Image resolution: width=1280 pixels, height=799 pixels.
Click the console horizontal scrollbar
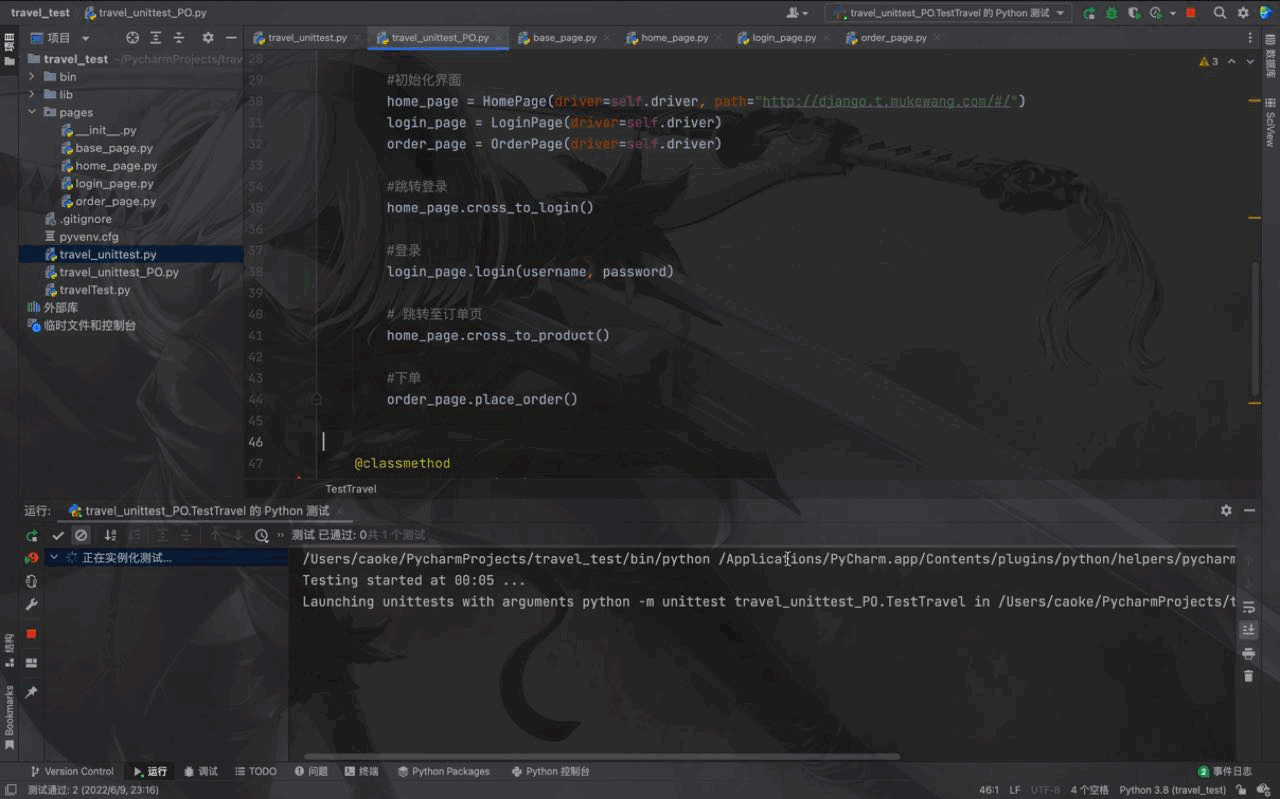[600, 756]
